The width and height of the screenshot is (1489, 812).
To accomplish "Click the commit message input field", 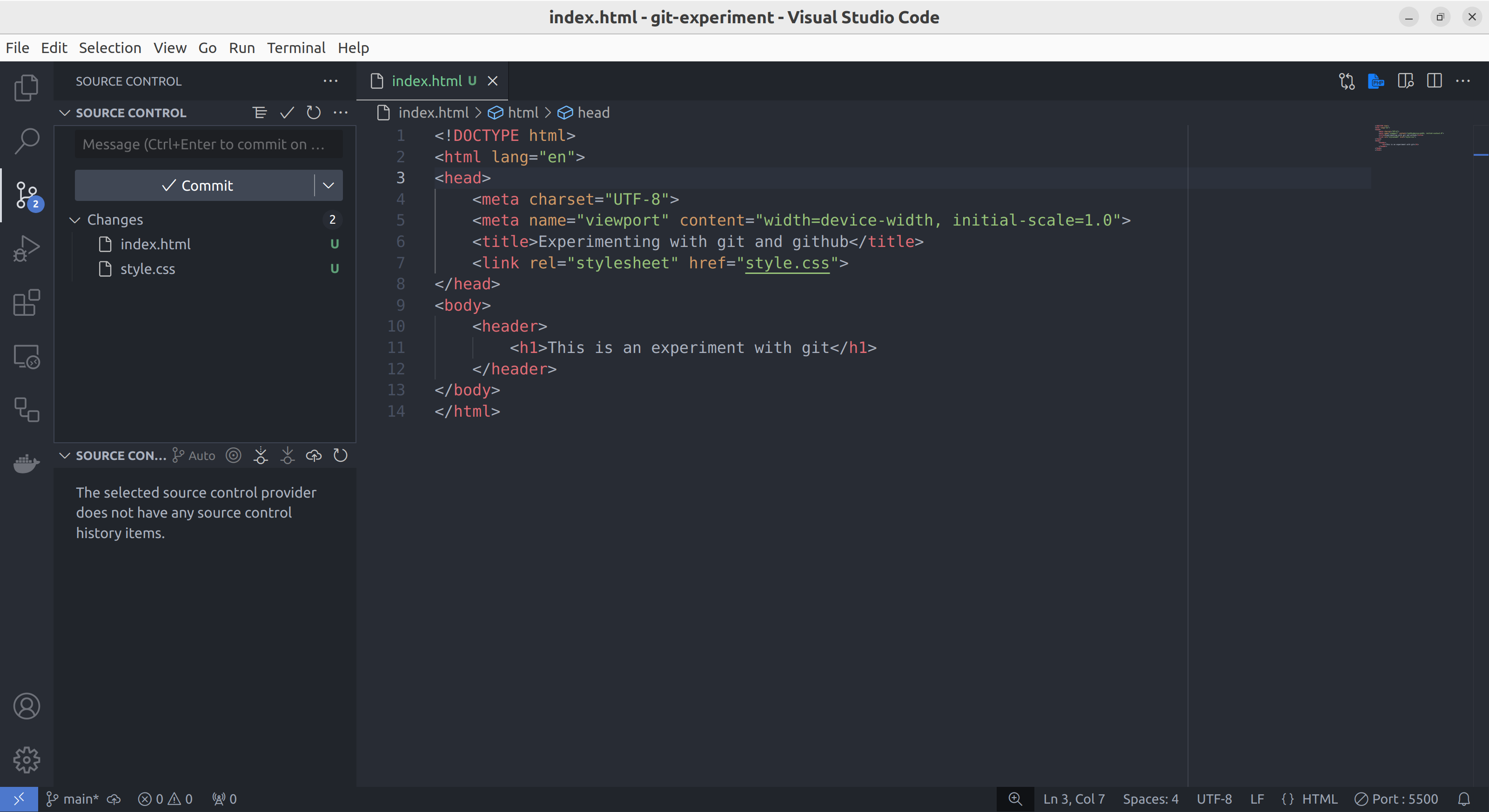I will [x=204, y=144].
